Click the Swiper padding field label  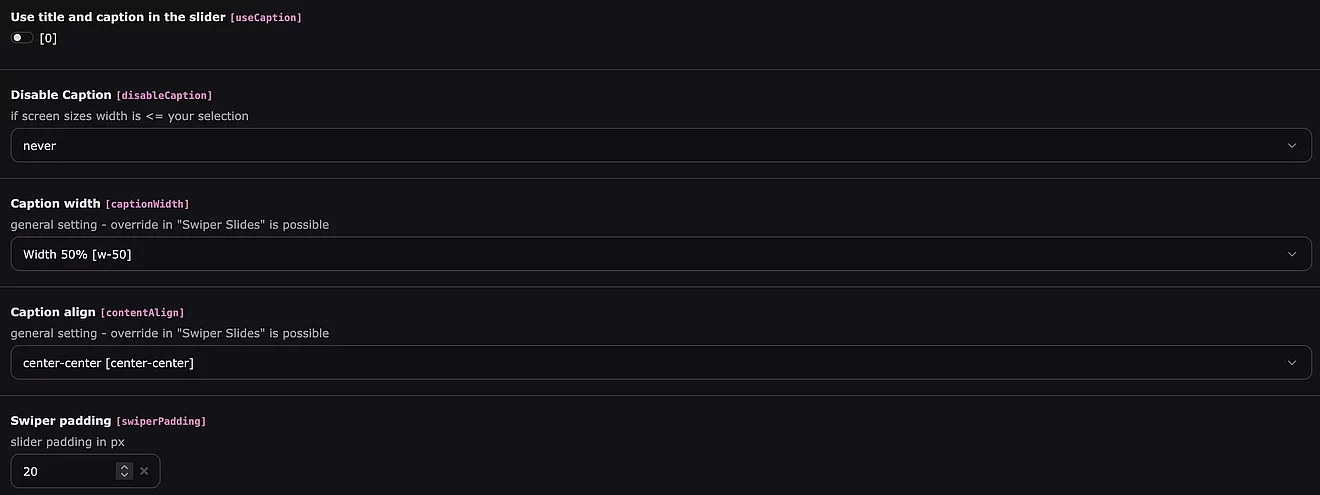point(61,421)
